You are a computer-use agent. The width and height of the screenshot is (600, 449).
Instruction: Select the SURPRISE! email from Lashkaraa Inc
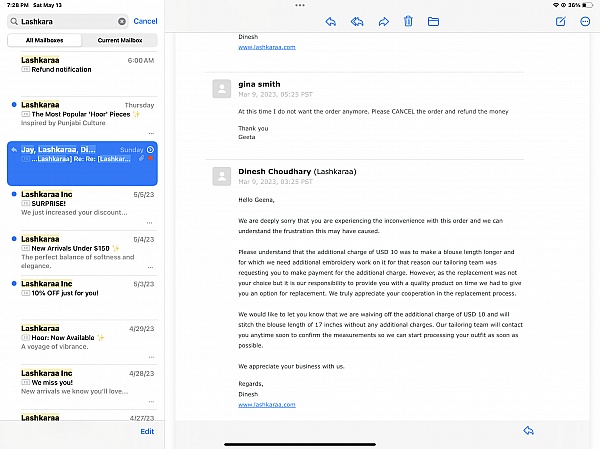point(85,204)
